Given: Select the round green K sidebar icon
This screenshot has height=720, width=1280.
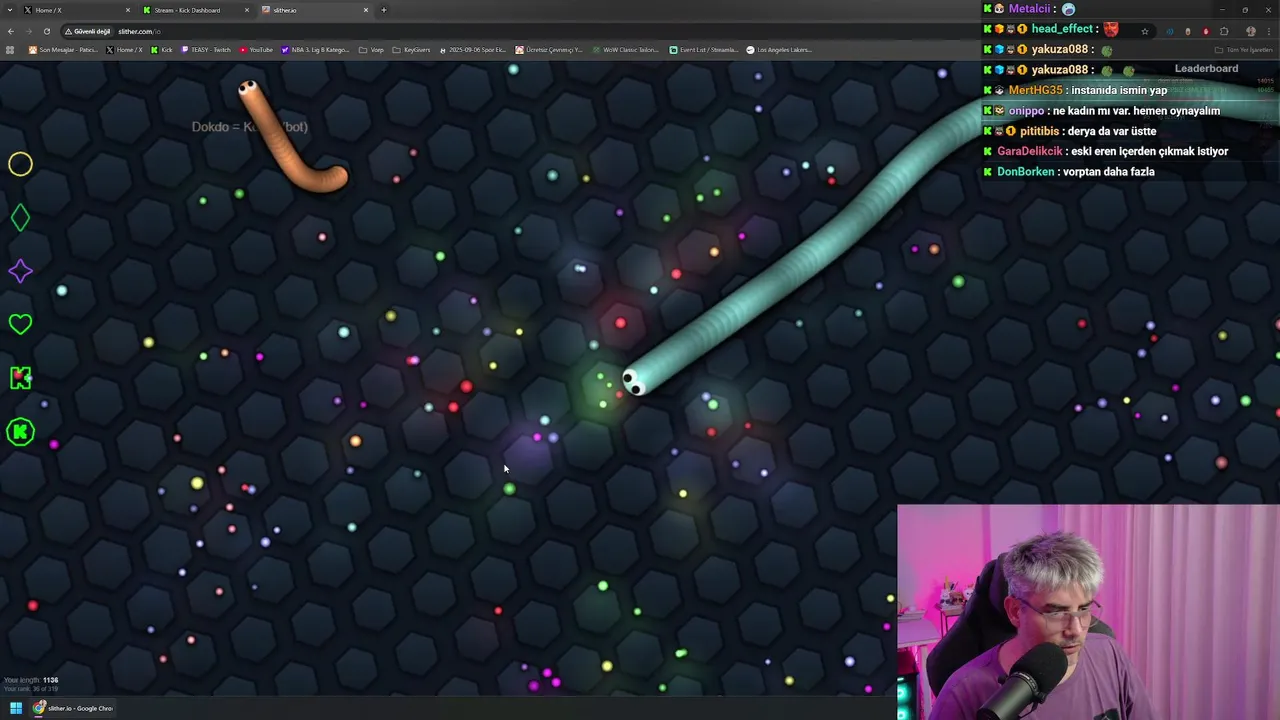Looking at the screenshot, I should click(20, 432).
